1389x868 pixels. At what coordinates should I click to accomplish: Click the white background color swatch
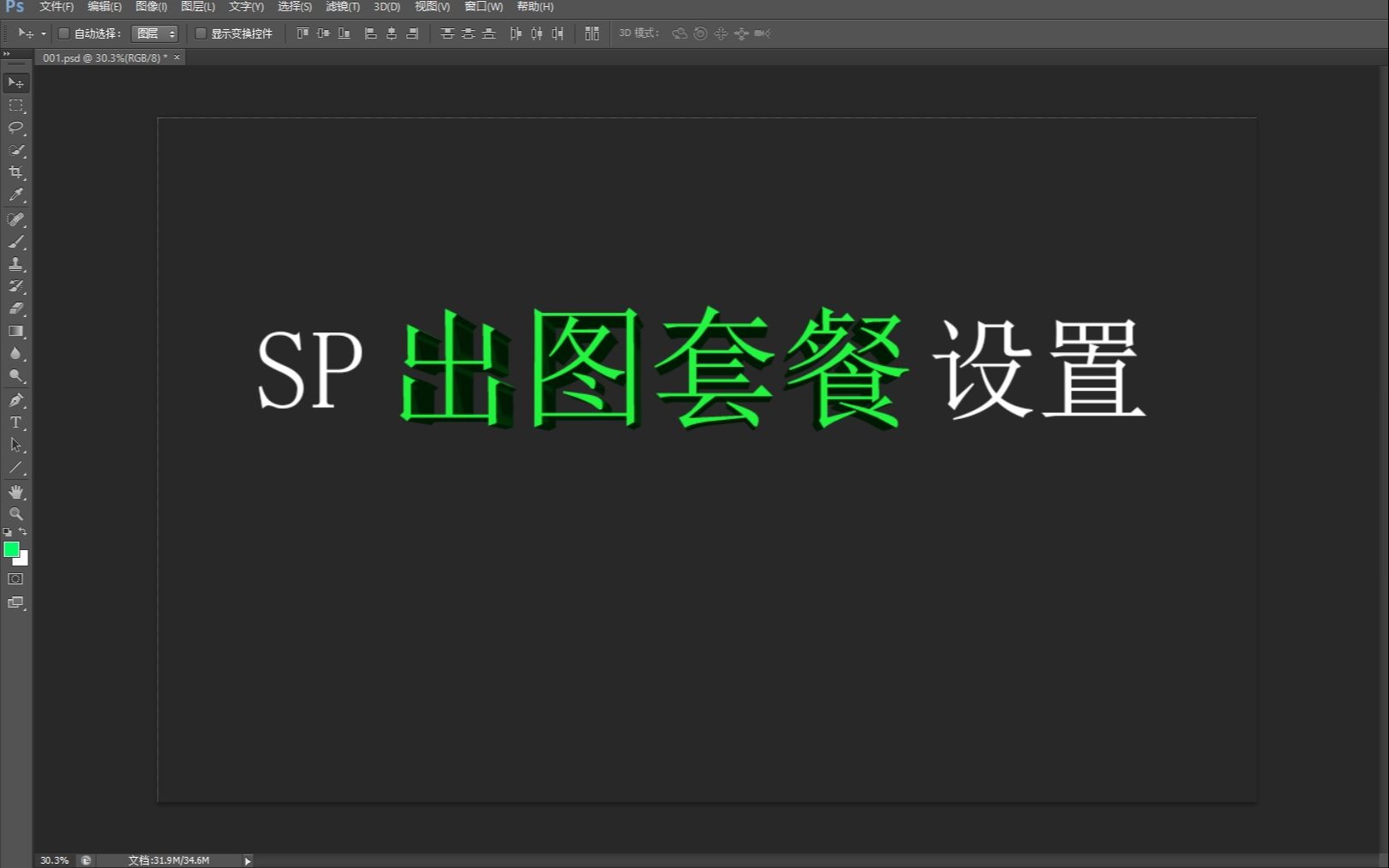coord(22,560)
